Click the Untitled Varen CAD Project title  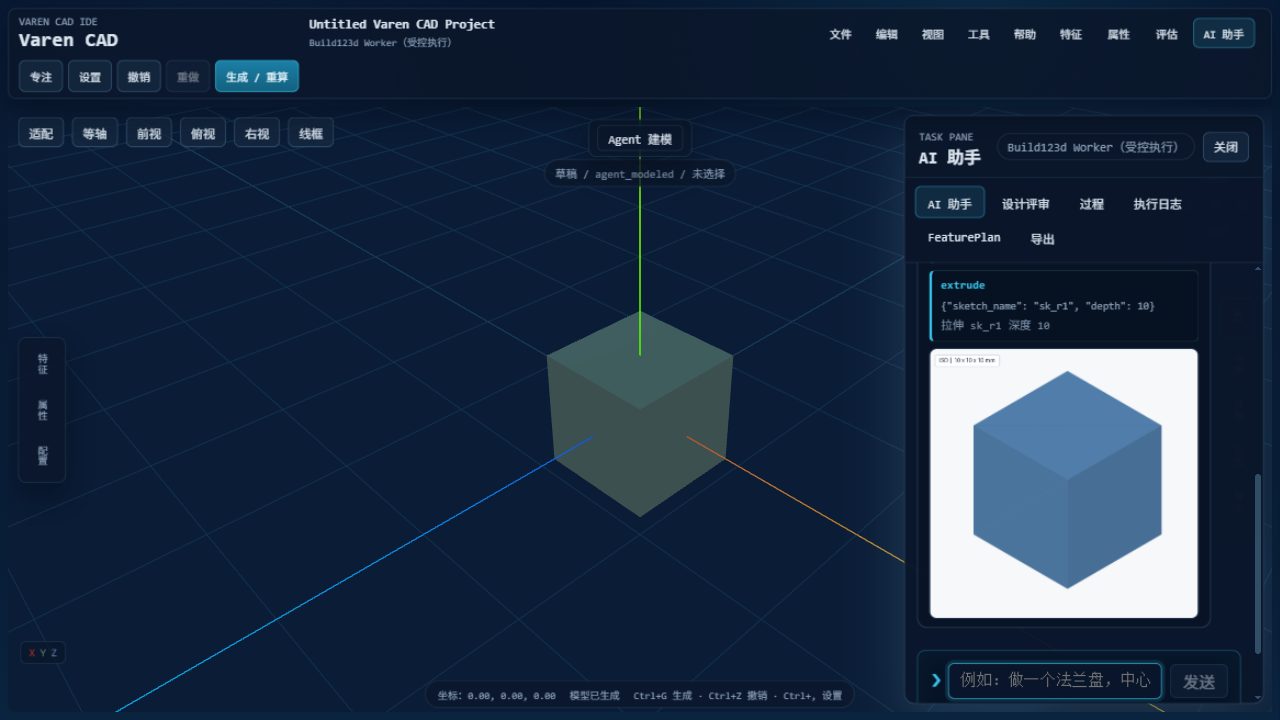point(402,24)
